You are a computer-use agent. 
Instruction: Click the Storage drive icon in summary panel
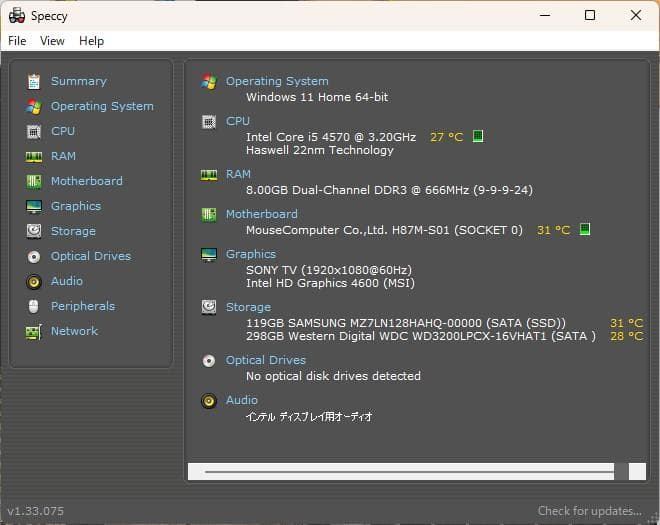click(209, 307)
